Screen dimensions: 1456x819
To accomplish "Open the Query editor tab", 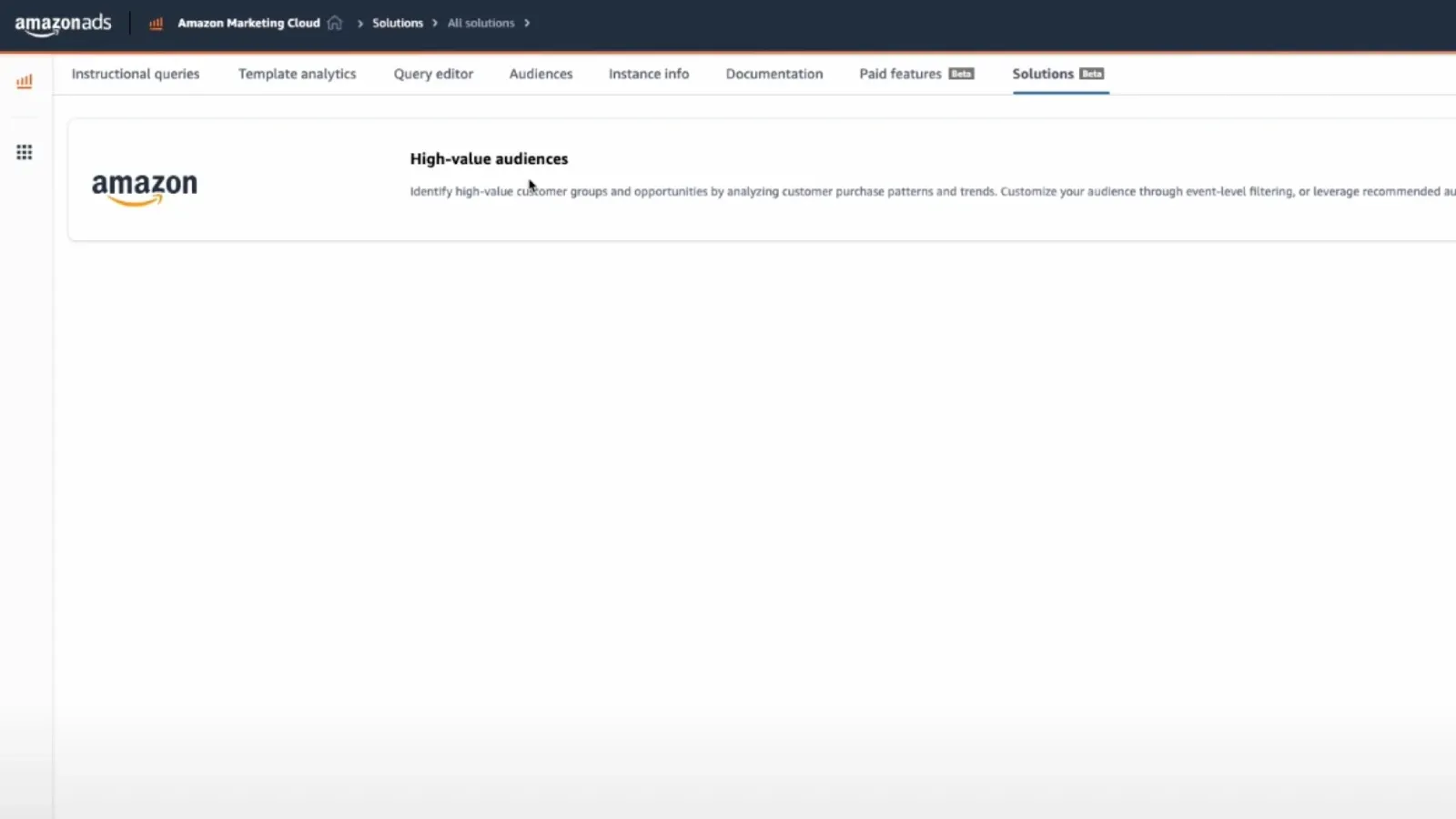I will point(433,74).
